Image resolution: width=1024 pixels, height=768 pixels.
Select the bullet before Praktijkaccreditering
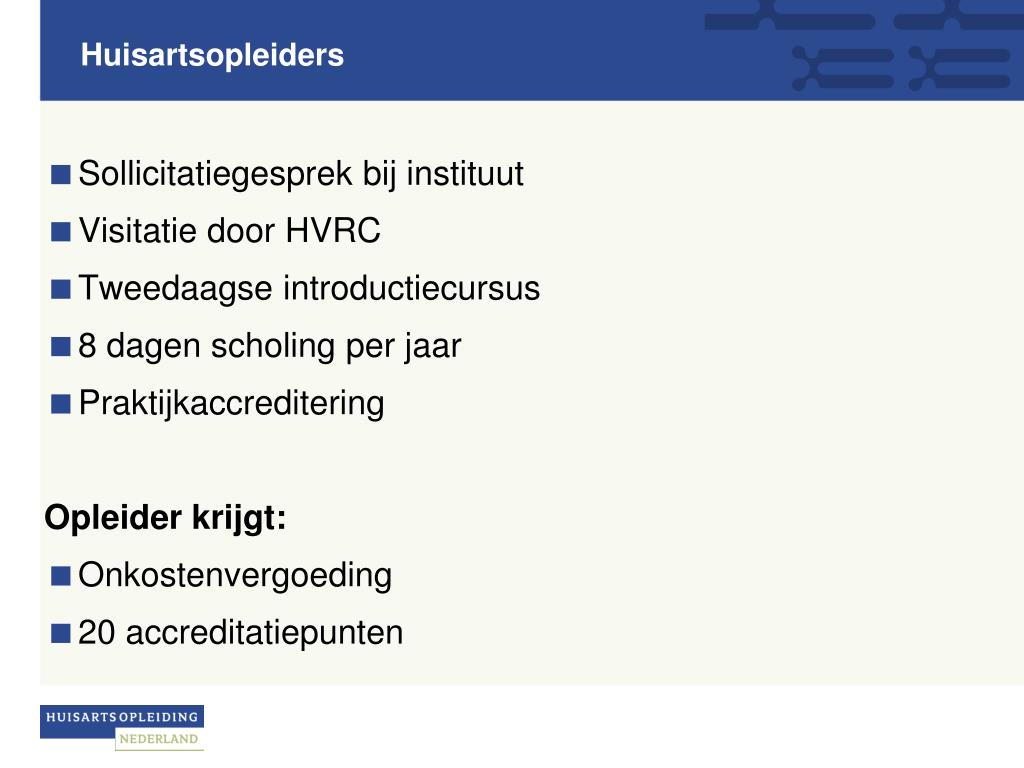point(61,404)
